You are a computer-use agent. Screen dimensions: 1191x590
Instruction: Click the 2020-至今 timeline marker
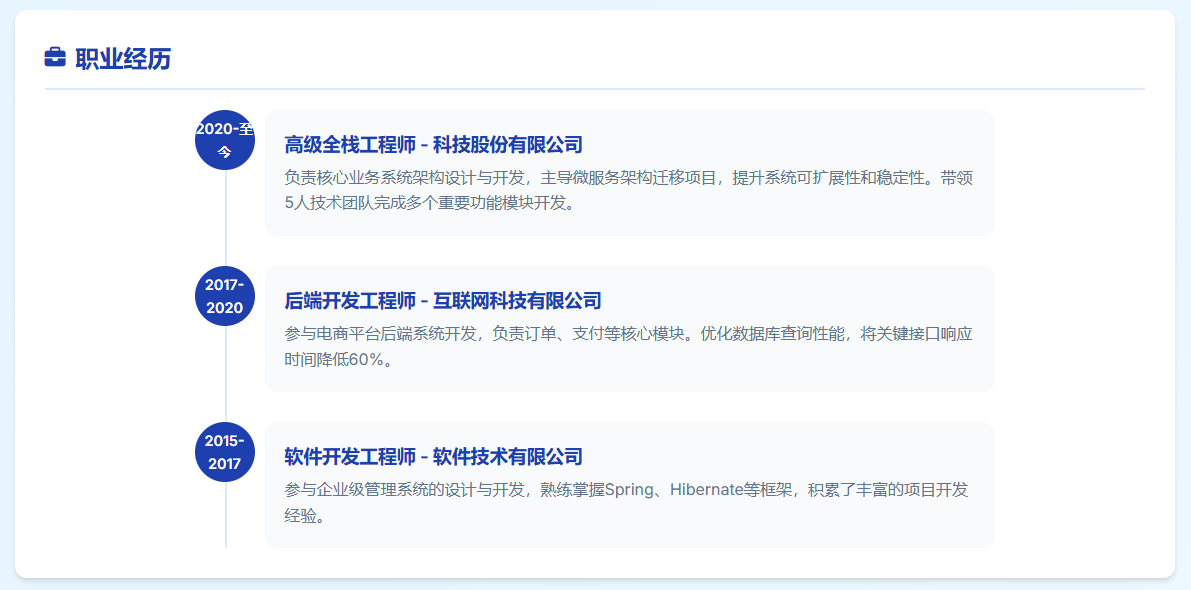(225, 140)
